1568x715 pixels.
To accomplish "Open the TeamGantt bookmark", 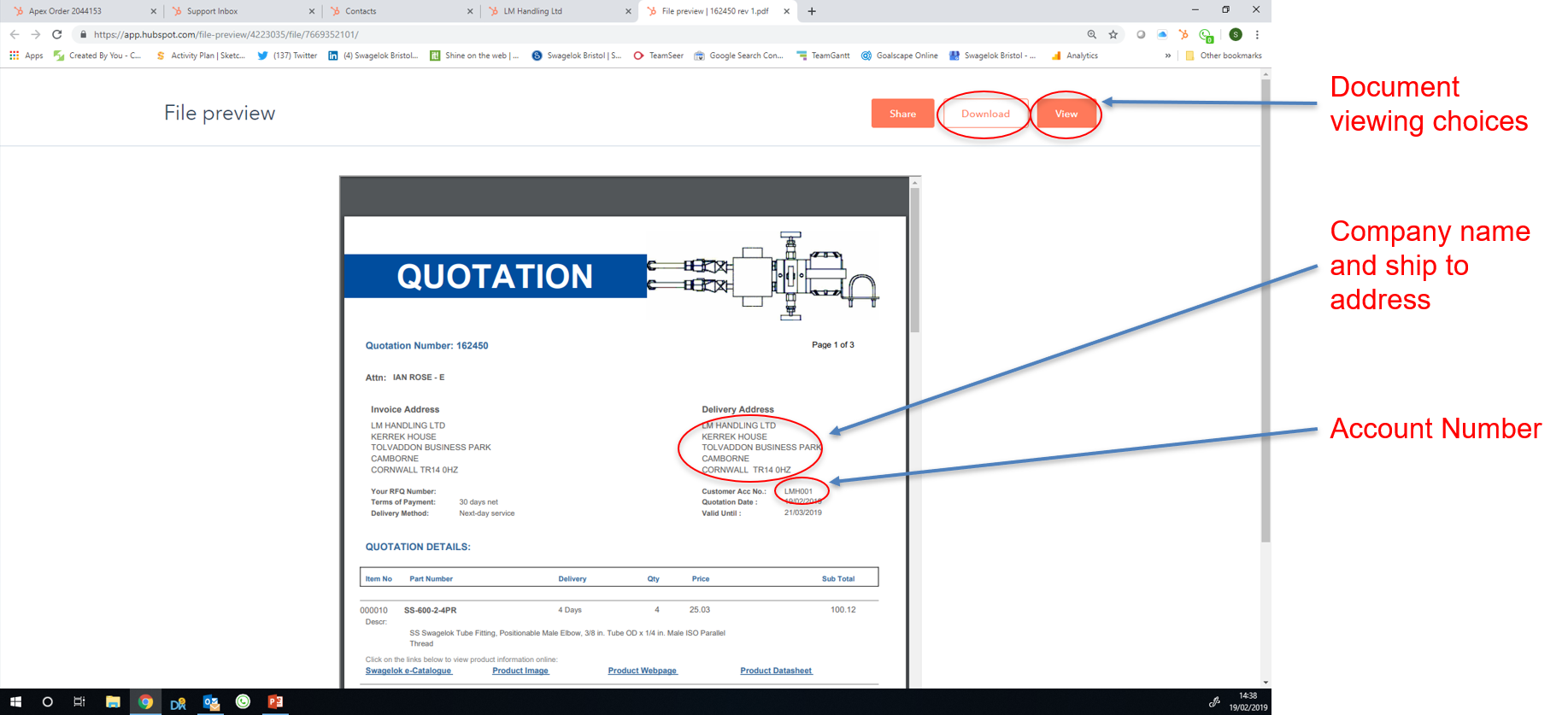I will pyautogui.click(x=823, y=56).
